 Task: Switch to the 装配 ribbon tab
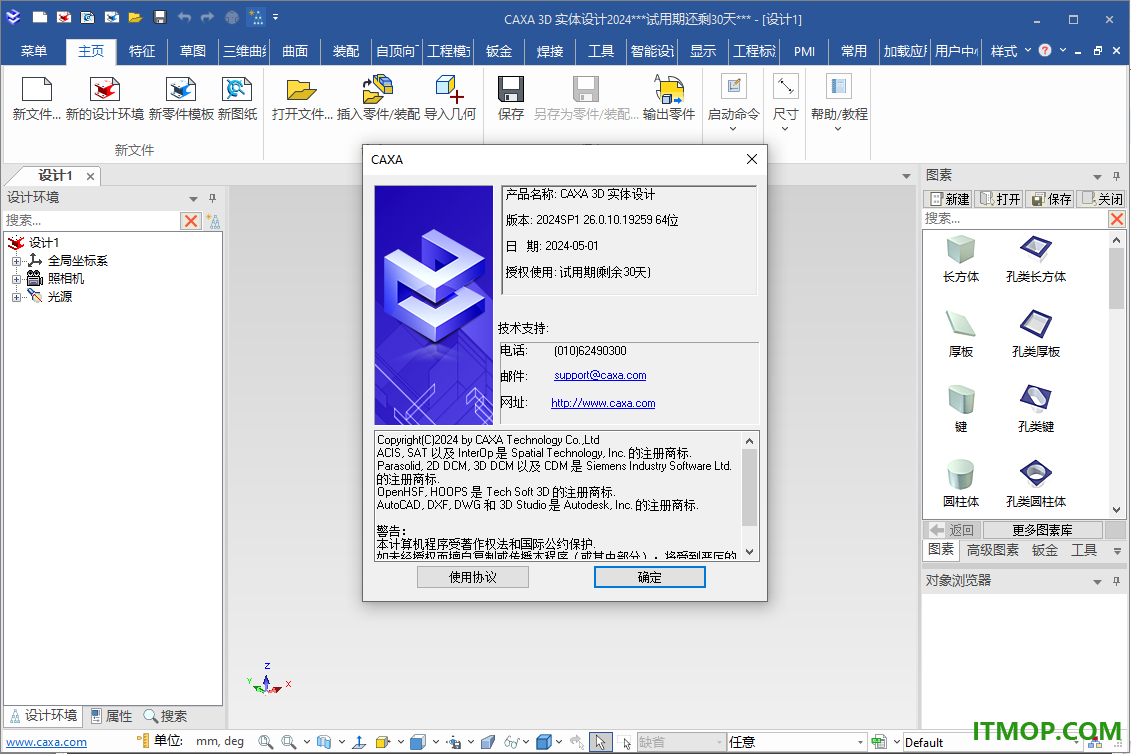[x=346, y=51]
